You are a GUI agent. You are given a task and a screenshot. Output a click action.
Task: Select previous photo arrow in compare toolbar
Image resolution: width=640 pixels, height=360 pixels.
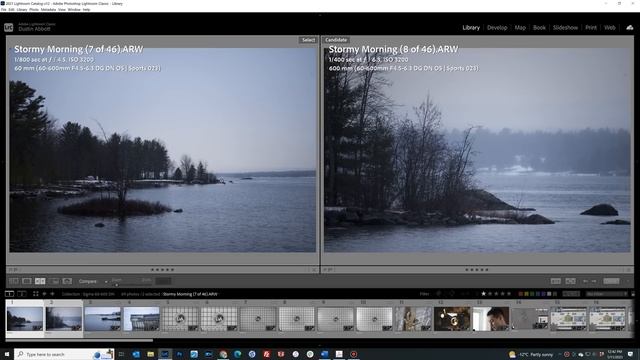(585, 281)
